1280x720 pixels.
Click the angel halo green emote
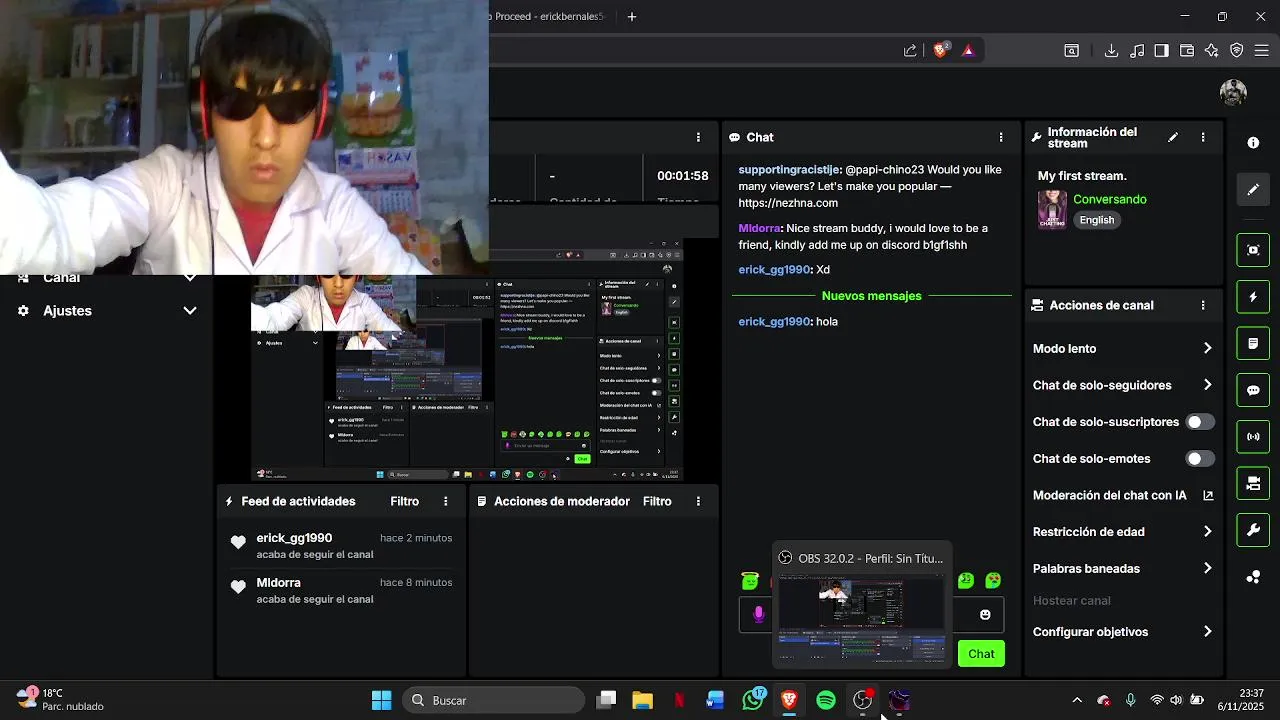point(750,580)
